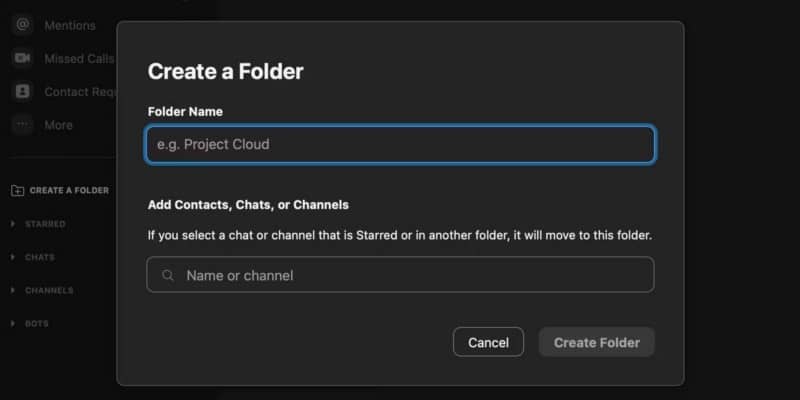Expand the Starred section arrow
The height and width of the screenshot is (400, 800).
pos(13,224)
